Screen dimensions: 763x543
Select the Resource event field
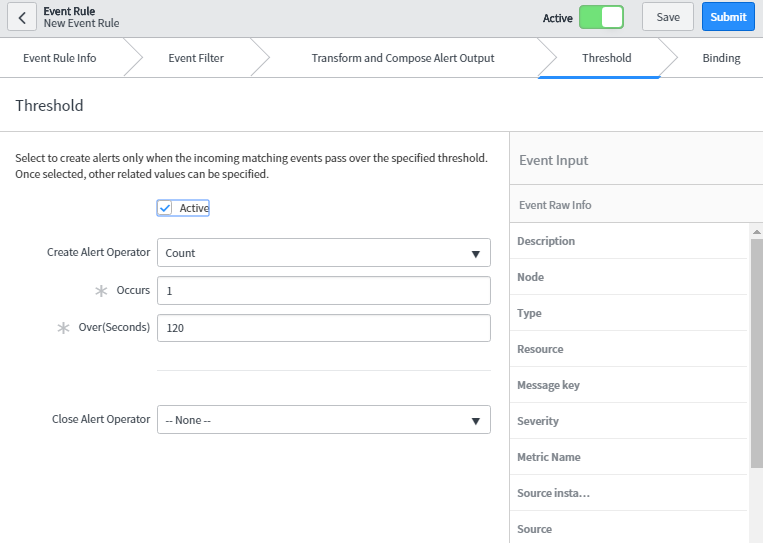point(540,349)
